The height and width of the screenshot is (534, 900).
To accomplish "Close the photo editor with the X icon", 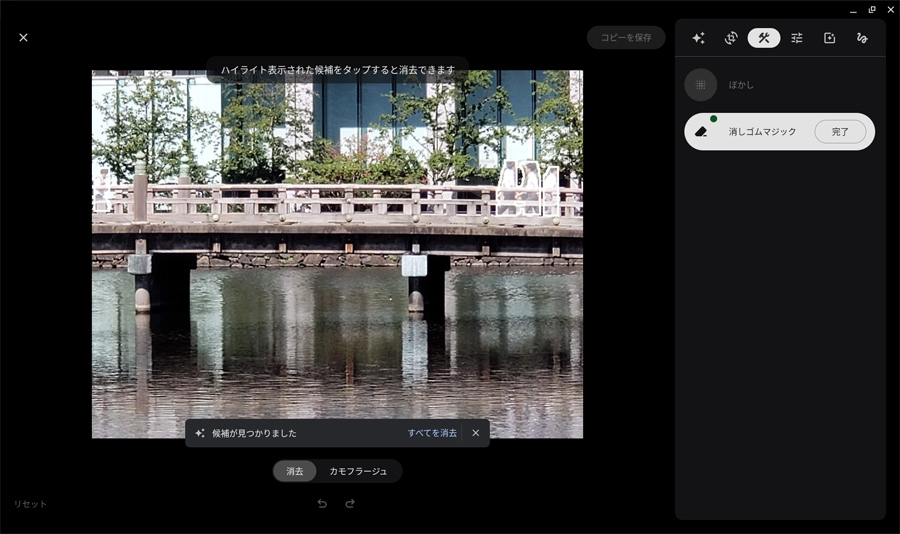I will pos(23,37).
